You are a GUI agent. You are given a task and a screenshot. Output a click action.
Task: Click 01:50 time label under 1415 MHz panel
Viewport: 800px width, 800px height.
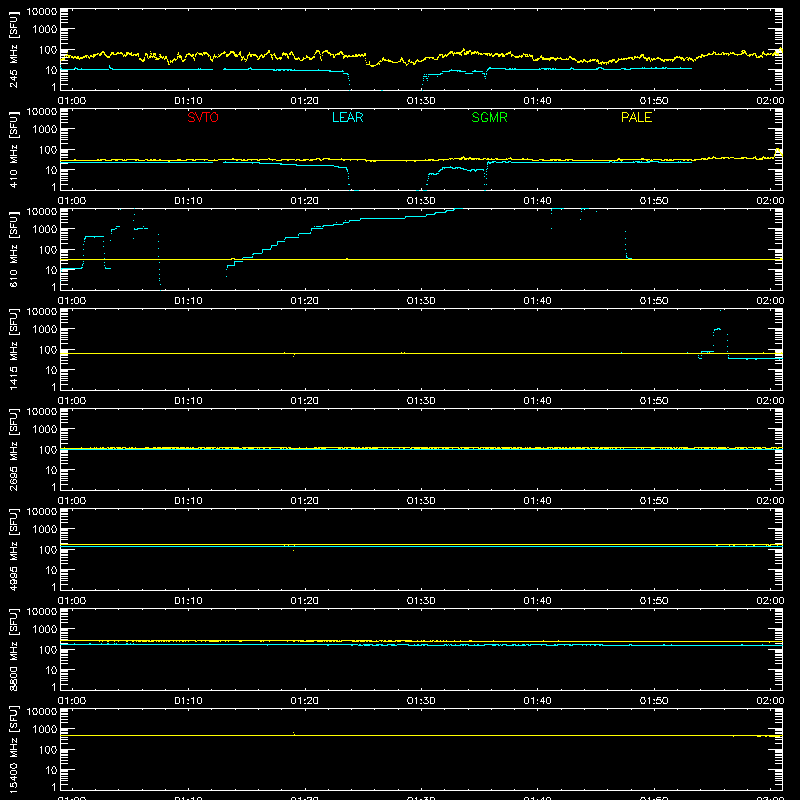(x=654, y=401)
